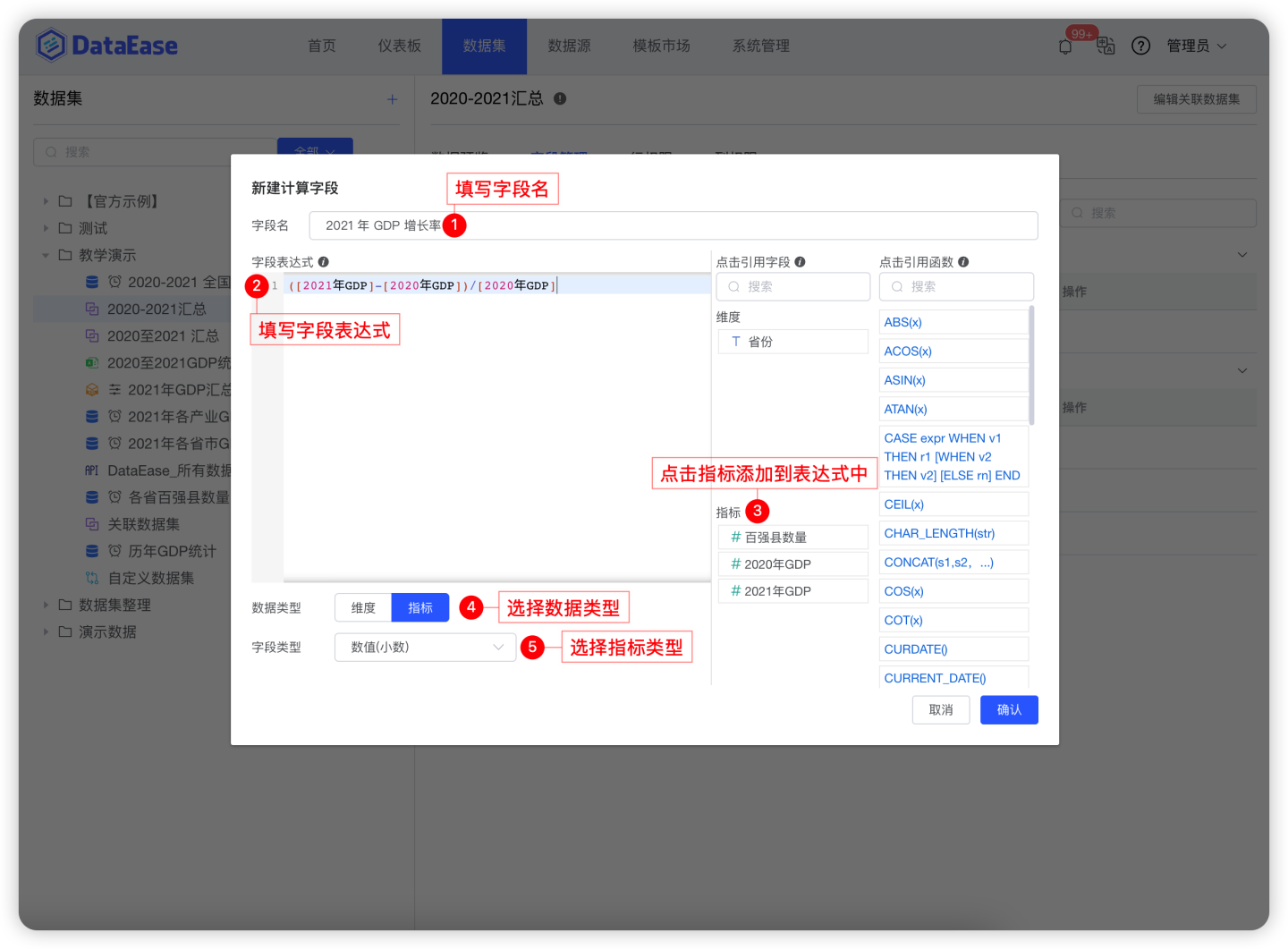
Task: Click the DataEase logo
Action: click(106, 45)
